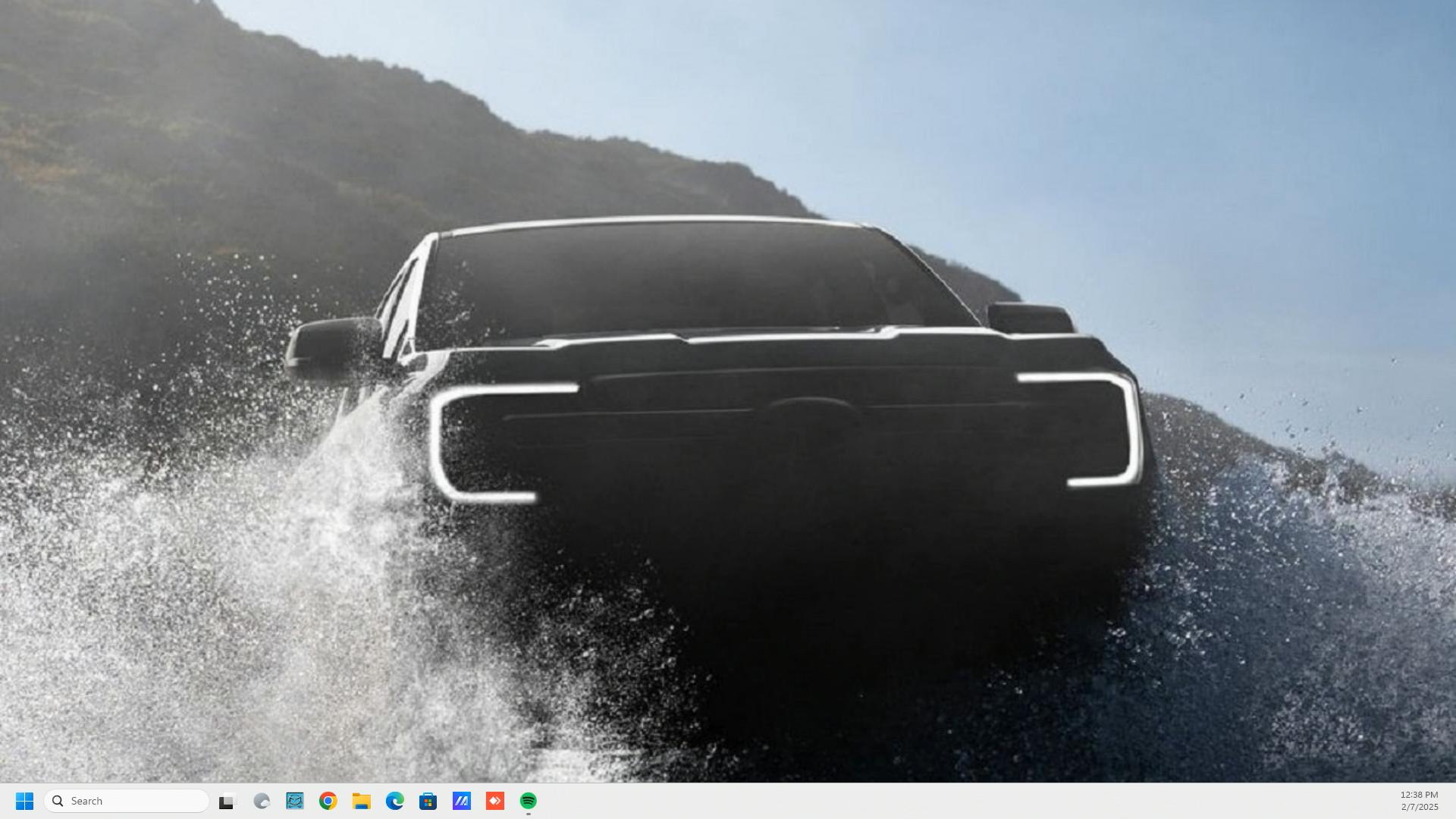Launch the orange-red diamond taskbar app
This screenshot has height=819, width=1456.
pyautogui.click(x=495, y=801)
